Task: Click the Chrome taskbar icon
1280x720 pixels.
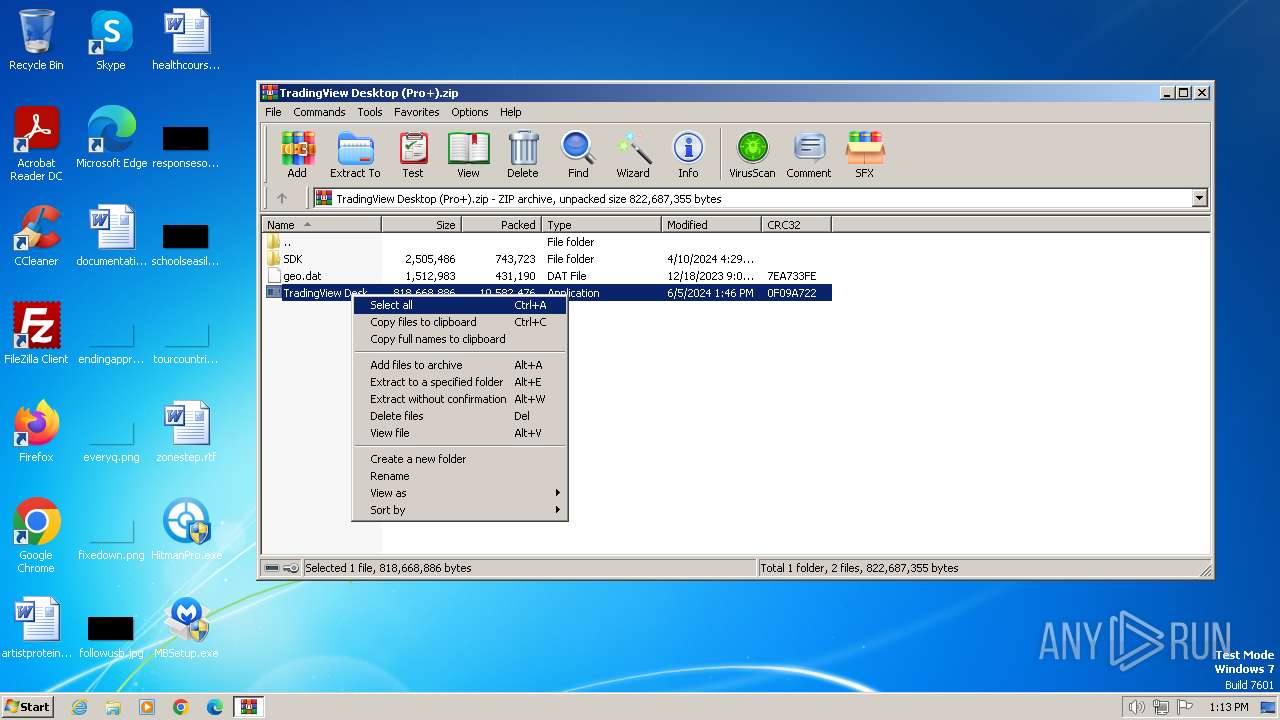Action: click(181, 707)
